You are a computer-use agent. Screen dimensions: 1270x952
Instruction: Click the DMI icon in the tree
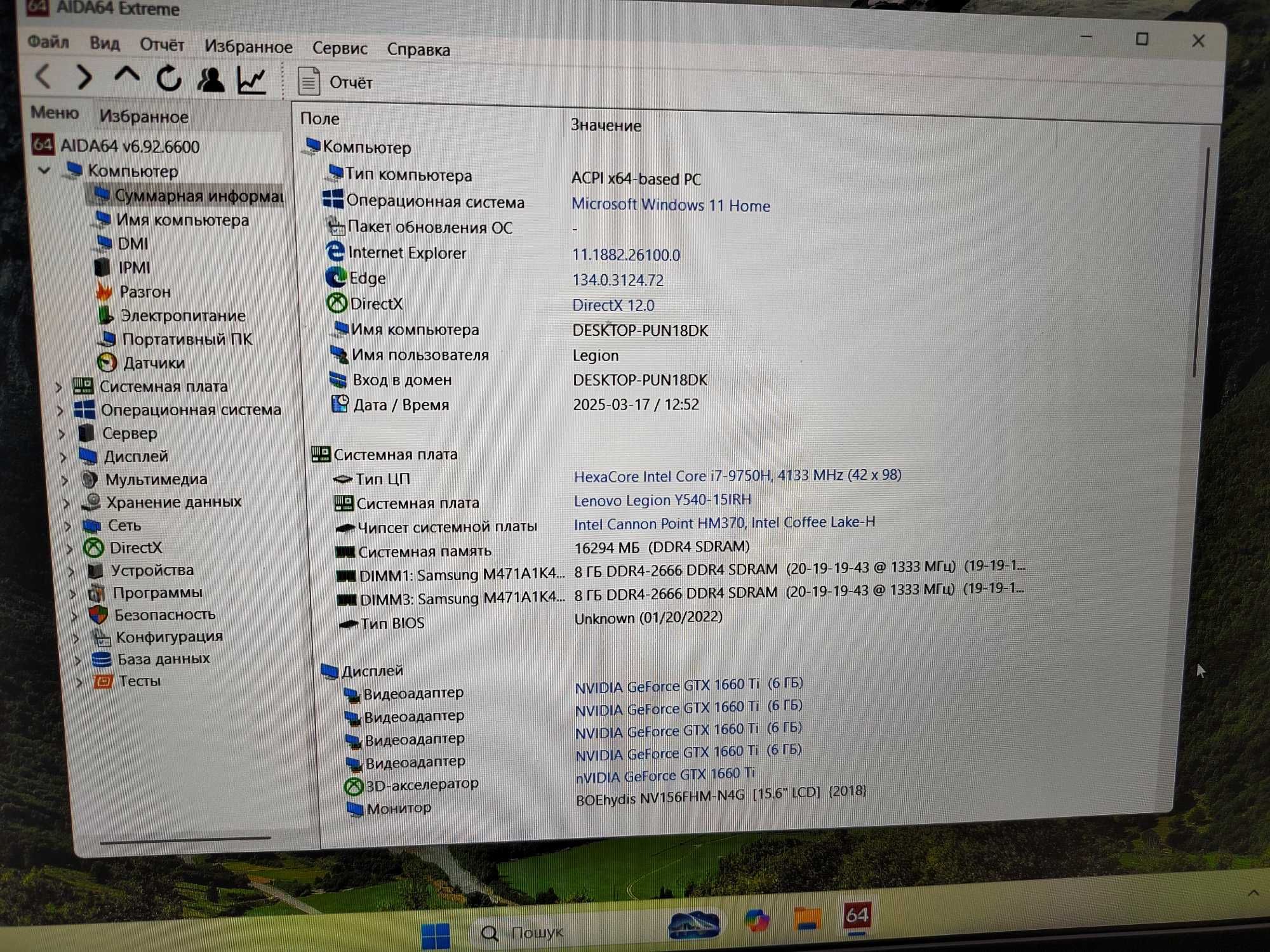click(104, 243)
